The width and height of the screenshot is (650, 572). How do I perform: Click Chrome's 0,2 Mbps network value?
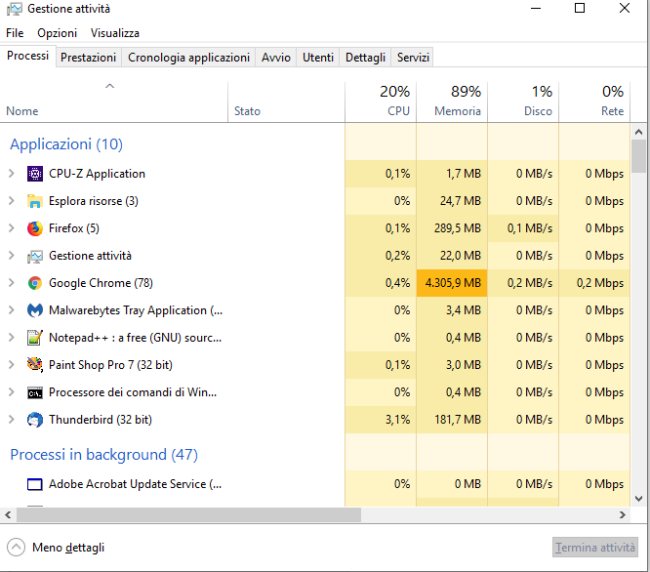coord(600,283)
